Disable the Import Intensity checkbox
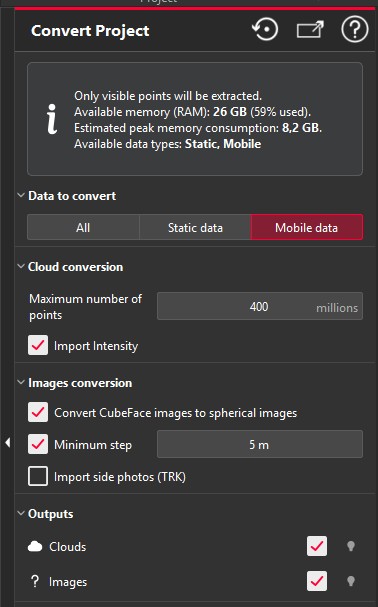Image resolution: width=378 pixels, height=607 pixels. click(x=38, y=345)
